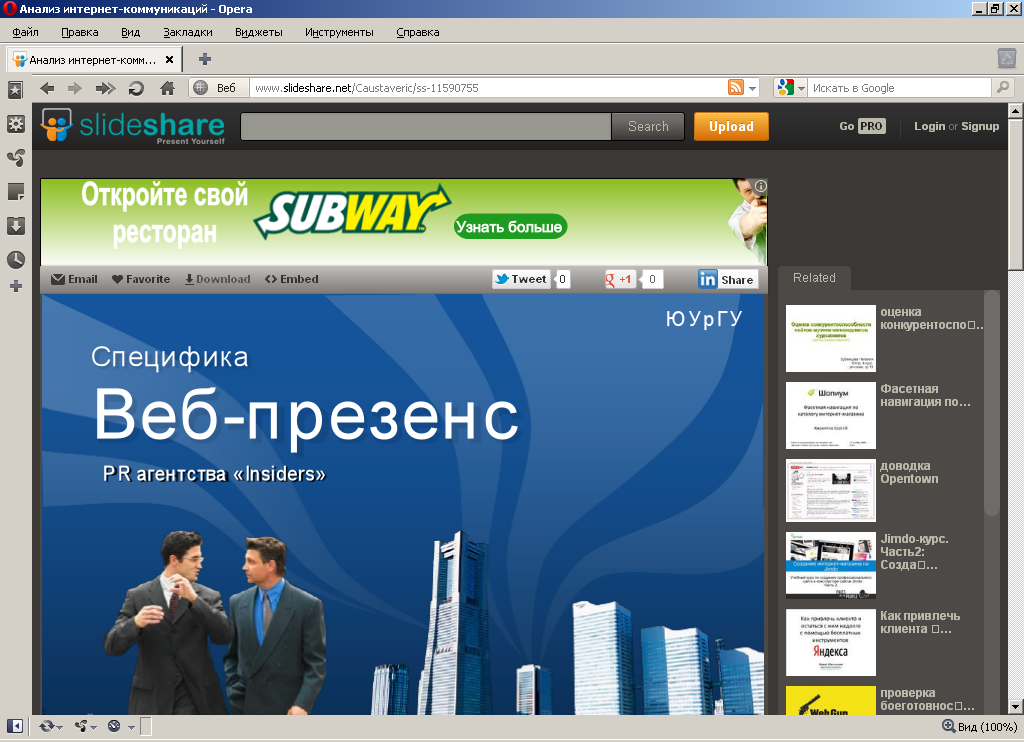Open the Widgets gear panel in sidebar
This screenshot has height=742, width=1024.
(16, 124)
